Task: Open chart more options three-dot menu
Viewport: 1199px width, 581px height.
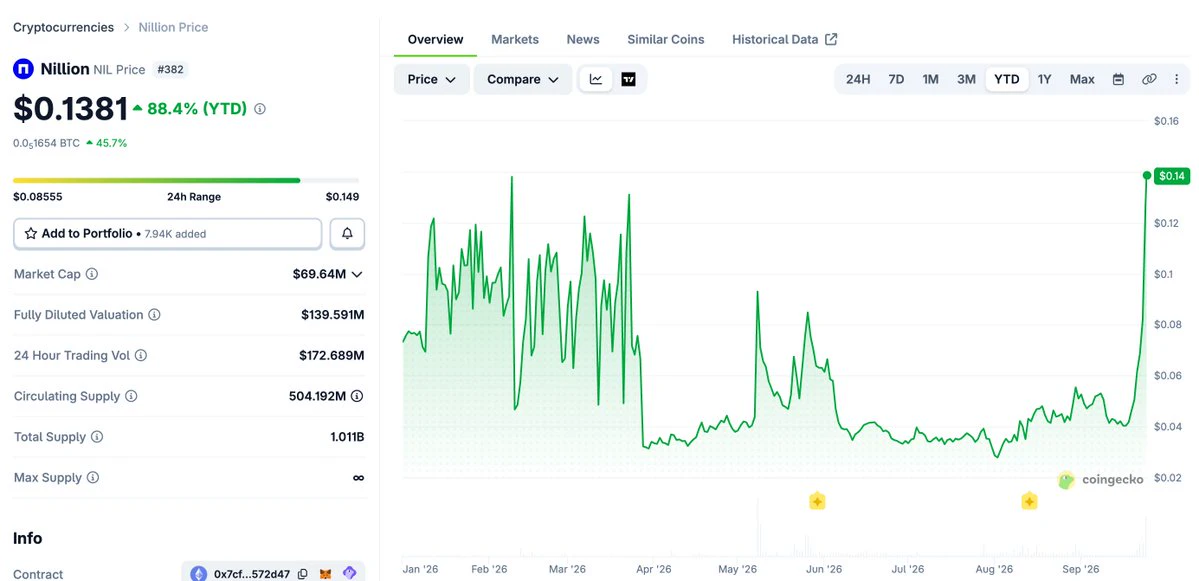Action: pos(1177,80)
